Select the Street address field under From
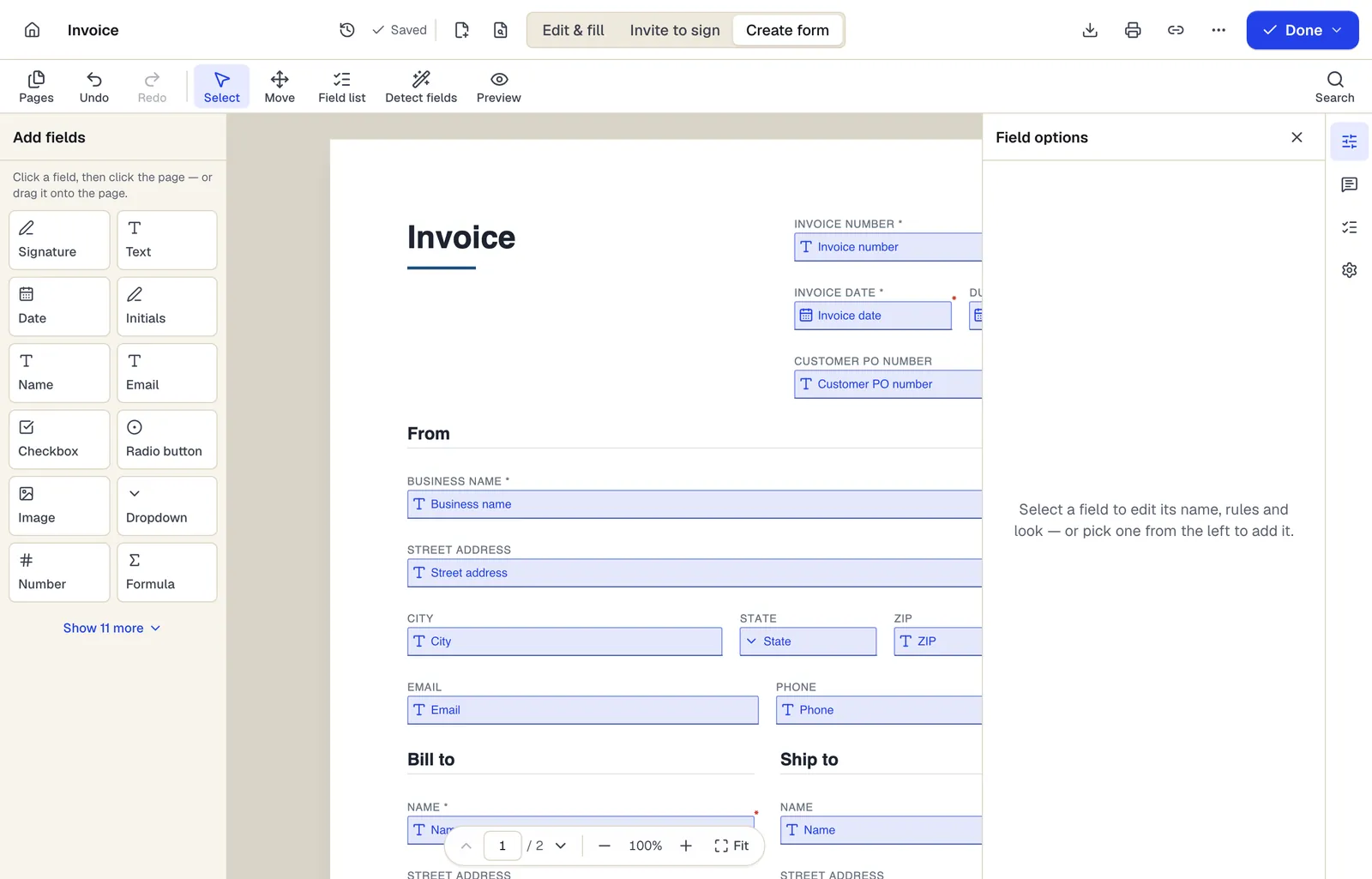Viewport: 1372px width, 879px height. tap(695, 573)
